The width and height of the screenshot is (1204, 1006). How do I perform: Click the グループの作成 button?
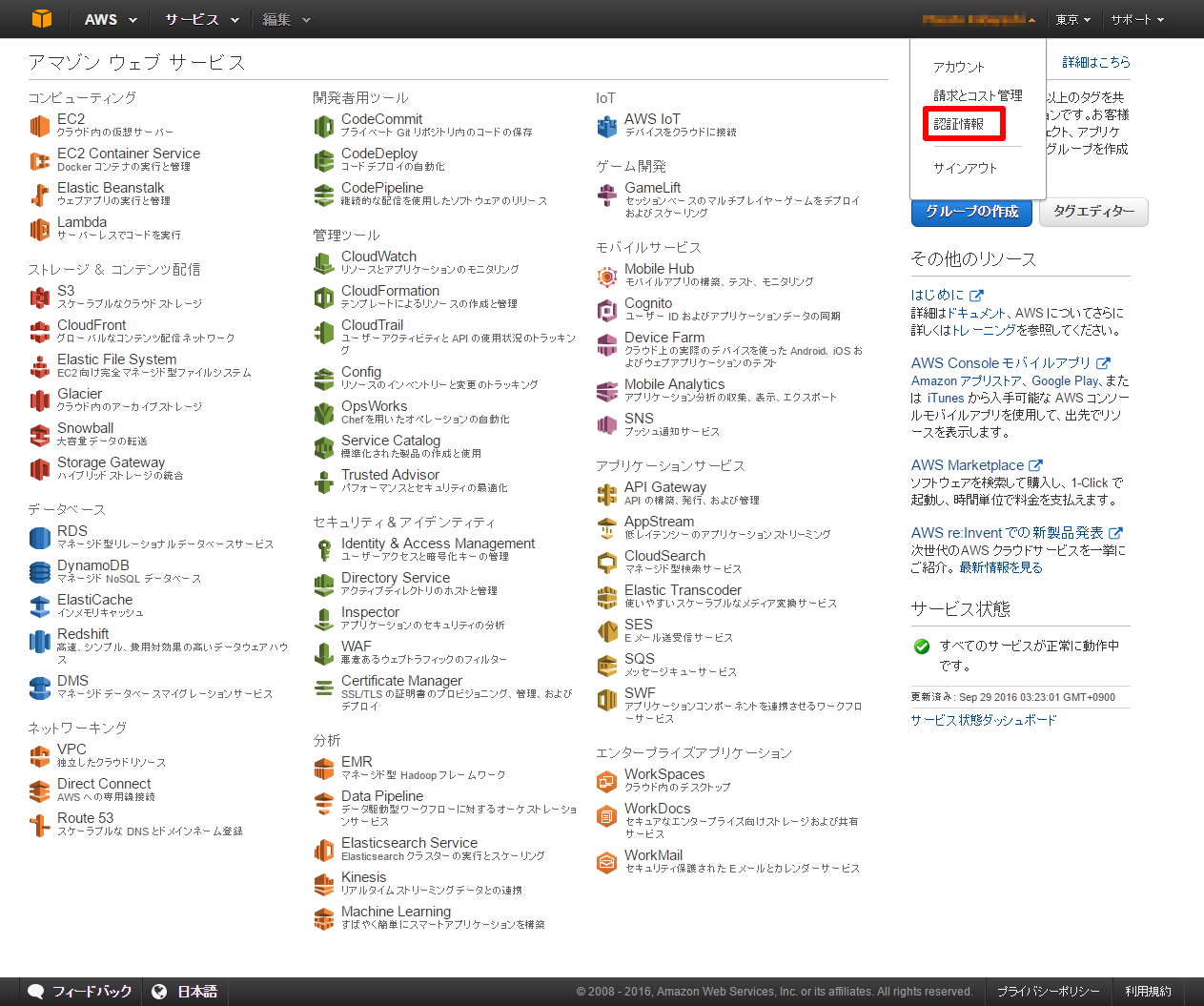click(972, 212)
